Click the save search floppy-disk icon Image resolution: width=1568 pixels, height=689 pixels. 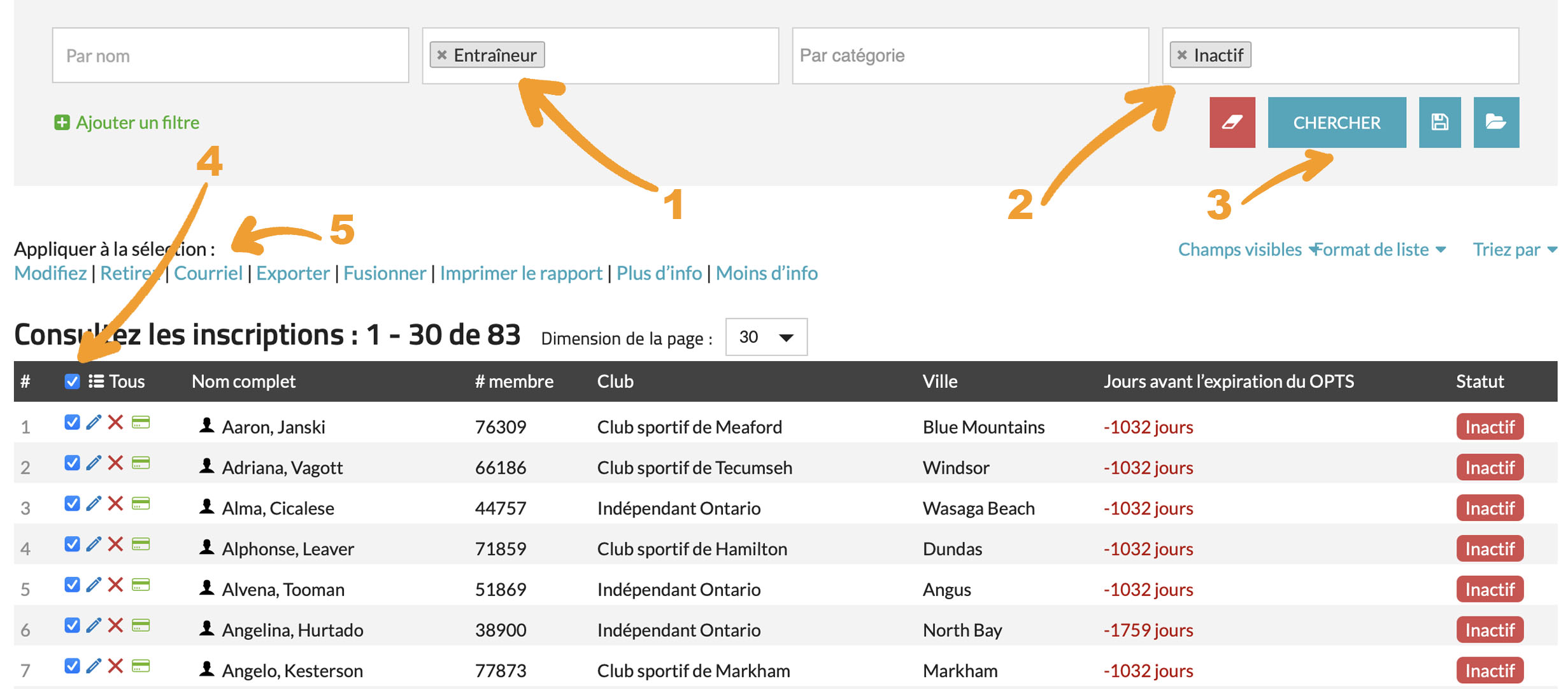1439,122
